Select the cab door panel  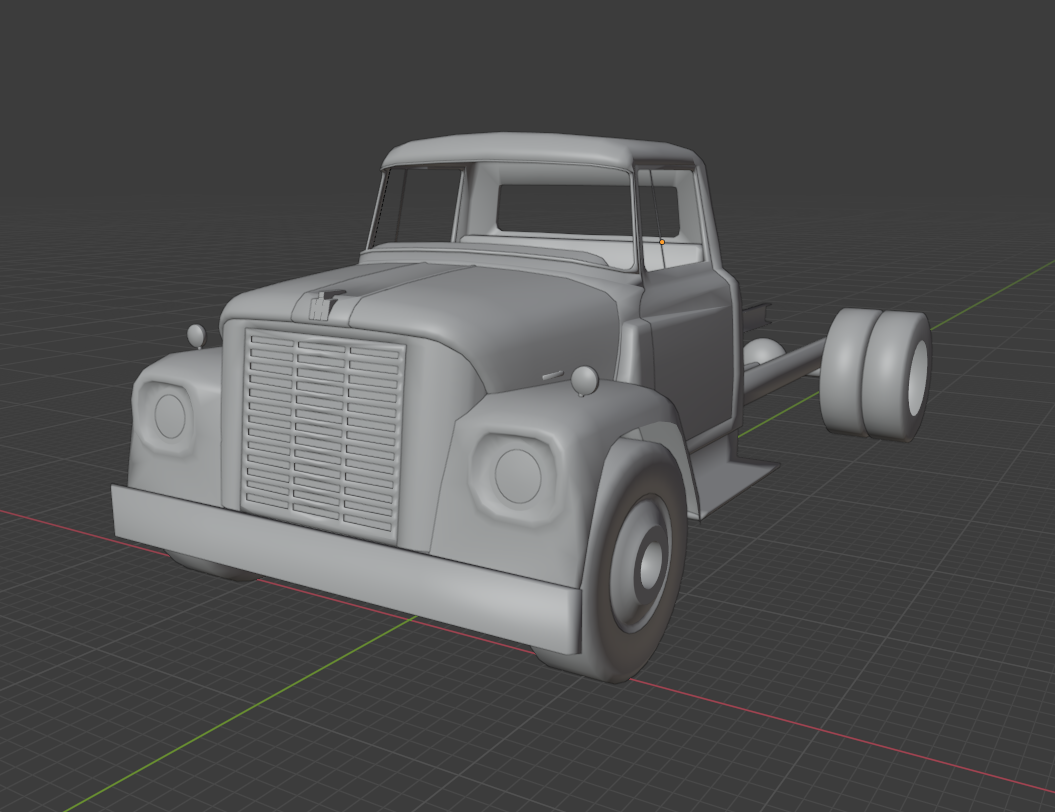(688, 355)
